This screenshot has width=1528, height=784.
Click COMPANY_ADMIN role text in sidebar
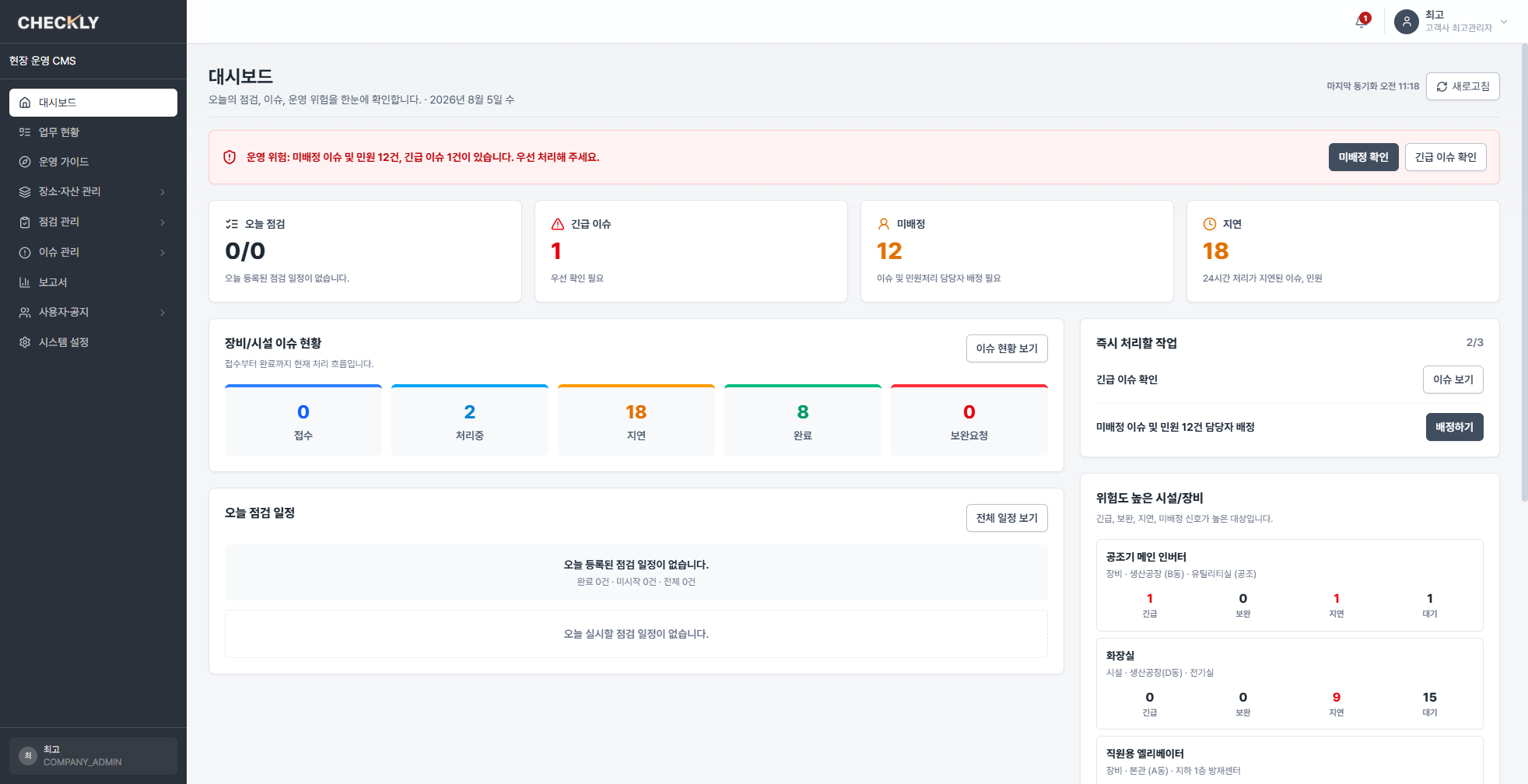coord(82,762)
